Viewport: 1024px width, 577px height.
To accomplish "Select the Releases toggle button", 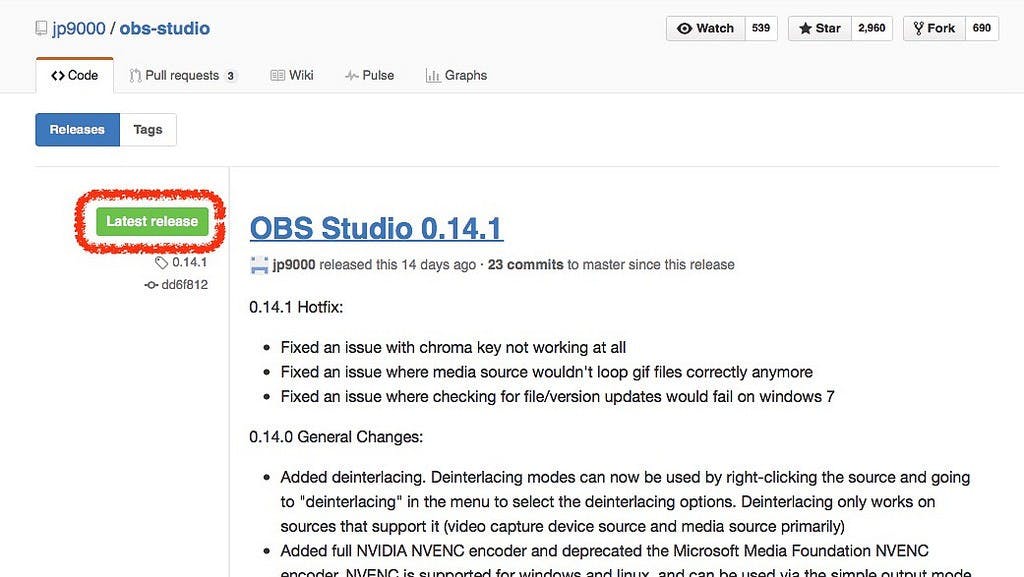I will 77,129.
